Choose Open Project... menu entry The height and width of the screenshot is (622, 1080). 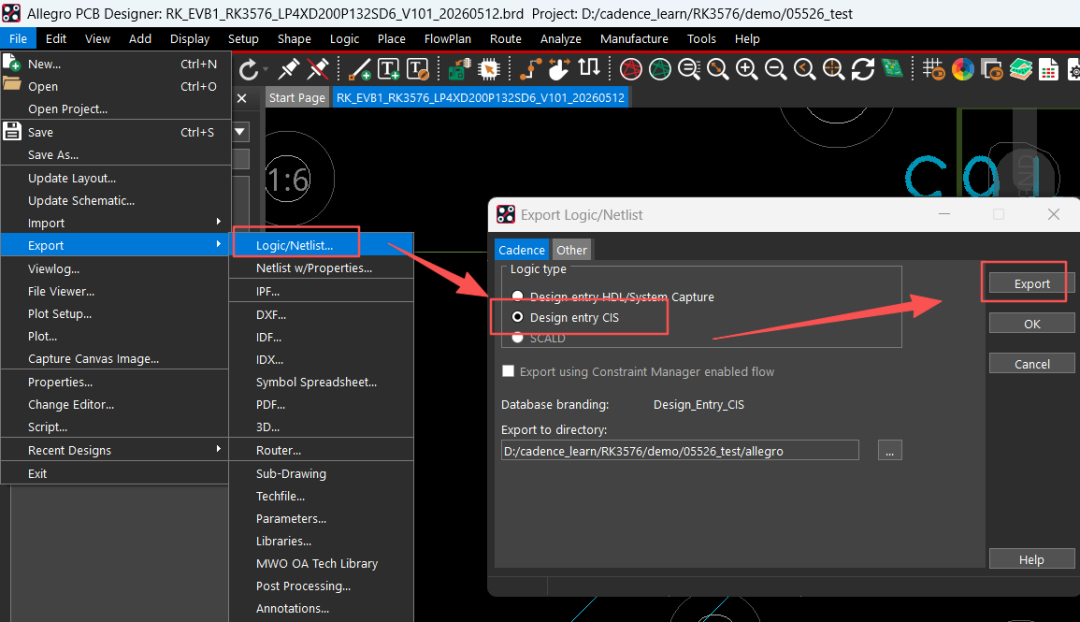[x=114, y=109]
